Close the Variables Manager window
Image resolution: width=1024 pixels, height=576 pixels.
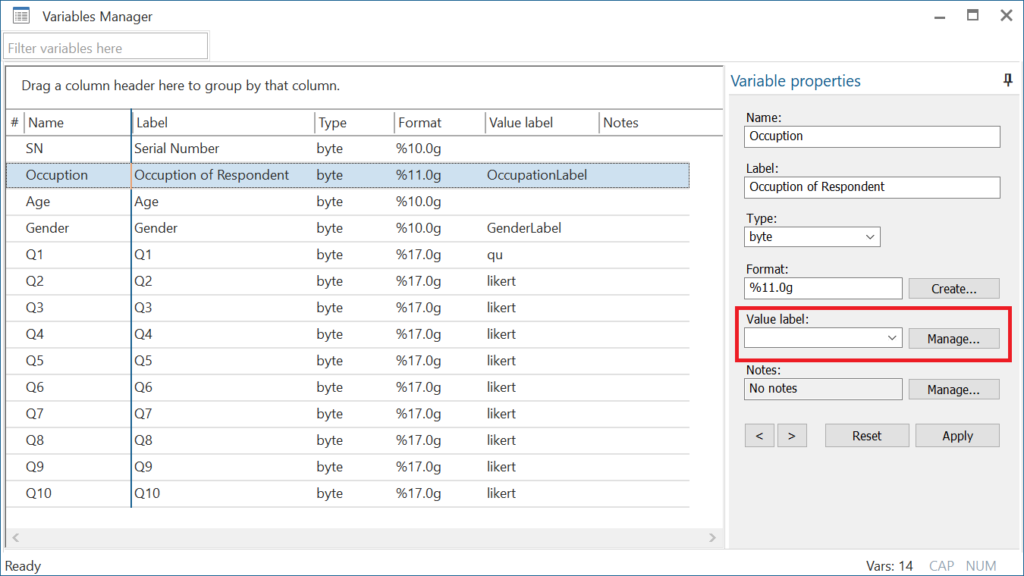point(1006,16)
